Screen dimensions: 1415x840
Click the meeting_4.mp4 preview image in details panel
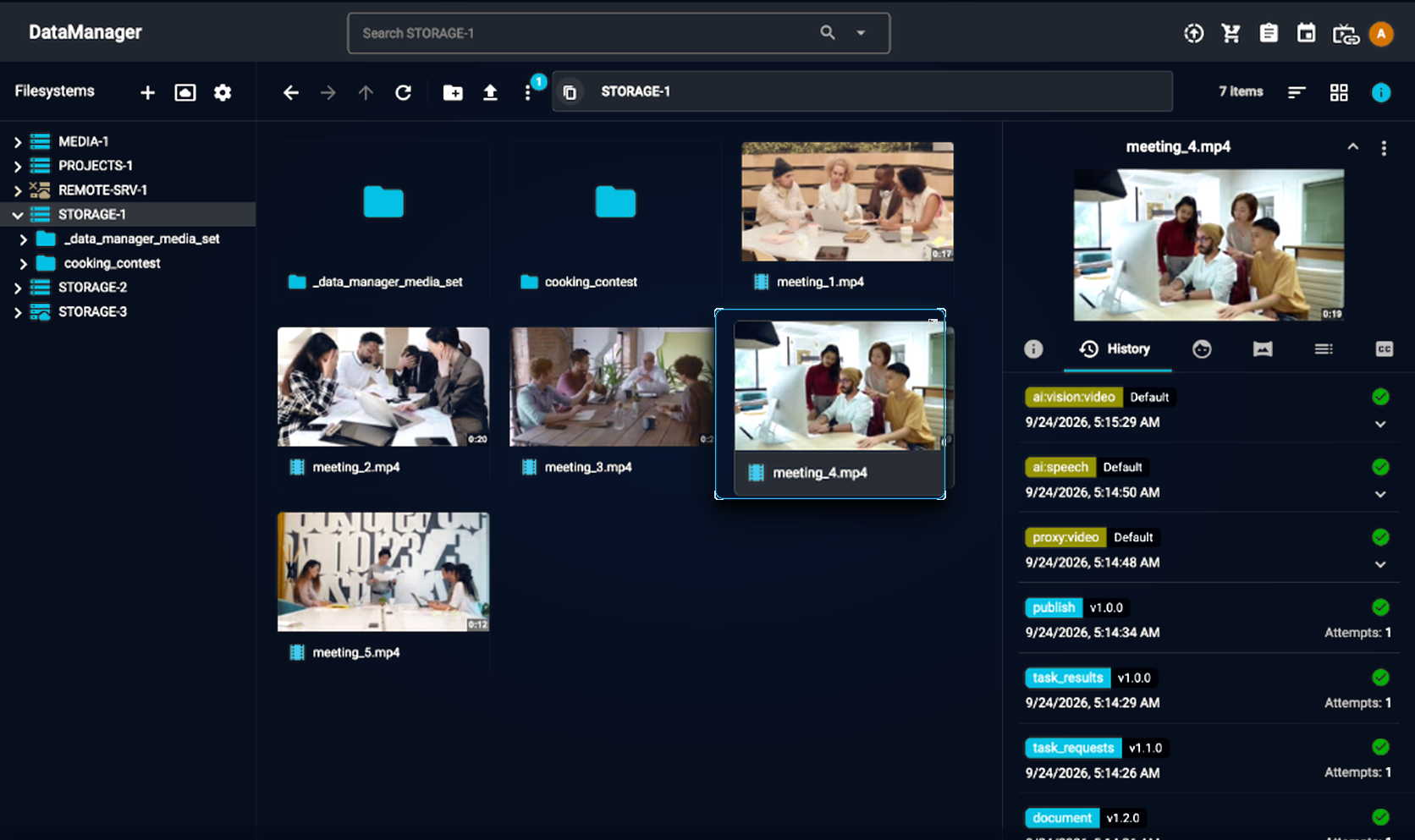1209,245
